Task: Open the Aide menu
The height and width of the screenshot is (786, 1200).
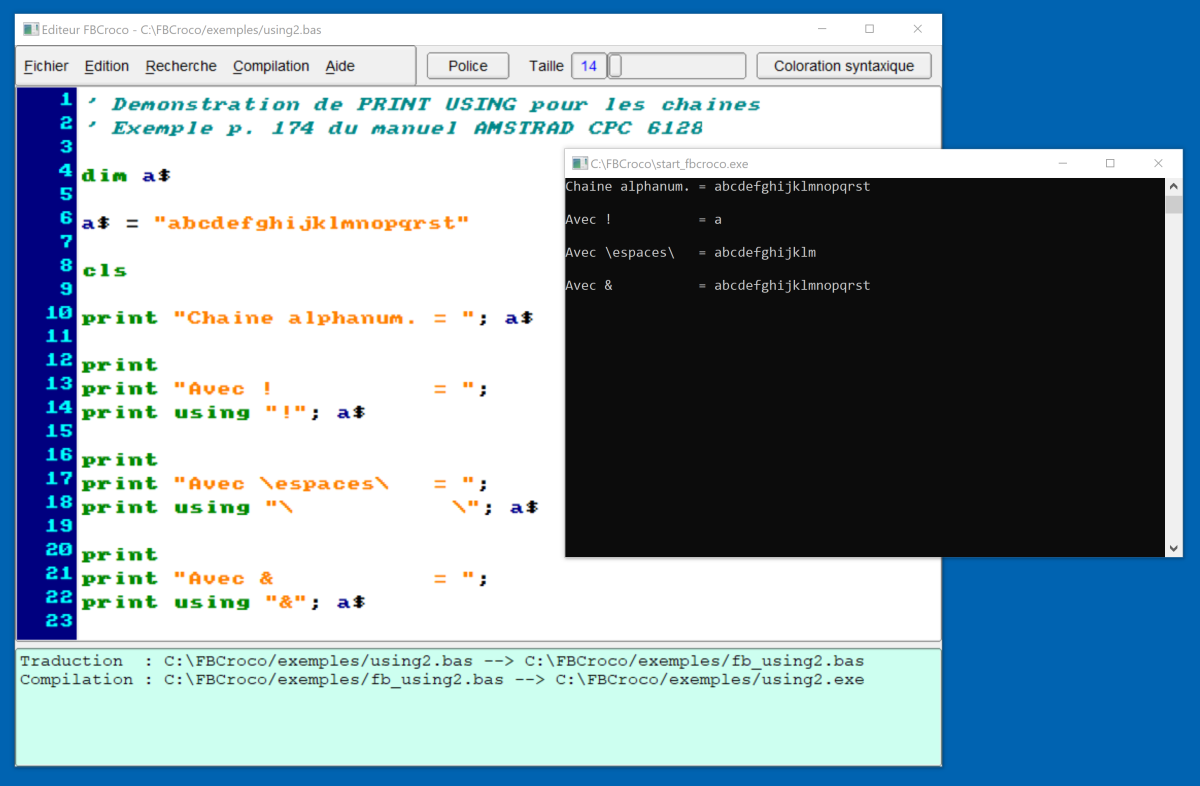Action: [340, 66]
